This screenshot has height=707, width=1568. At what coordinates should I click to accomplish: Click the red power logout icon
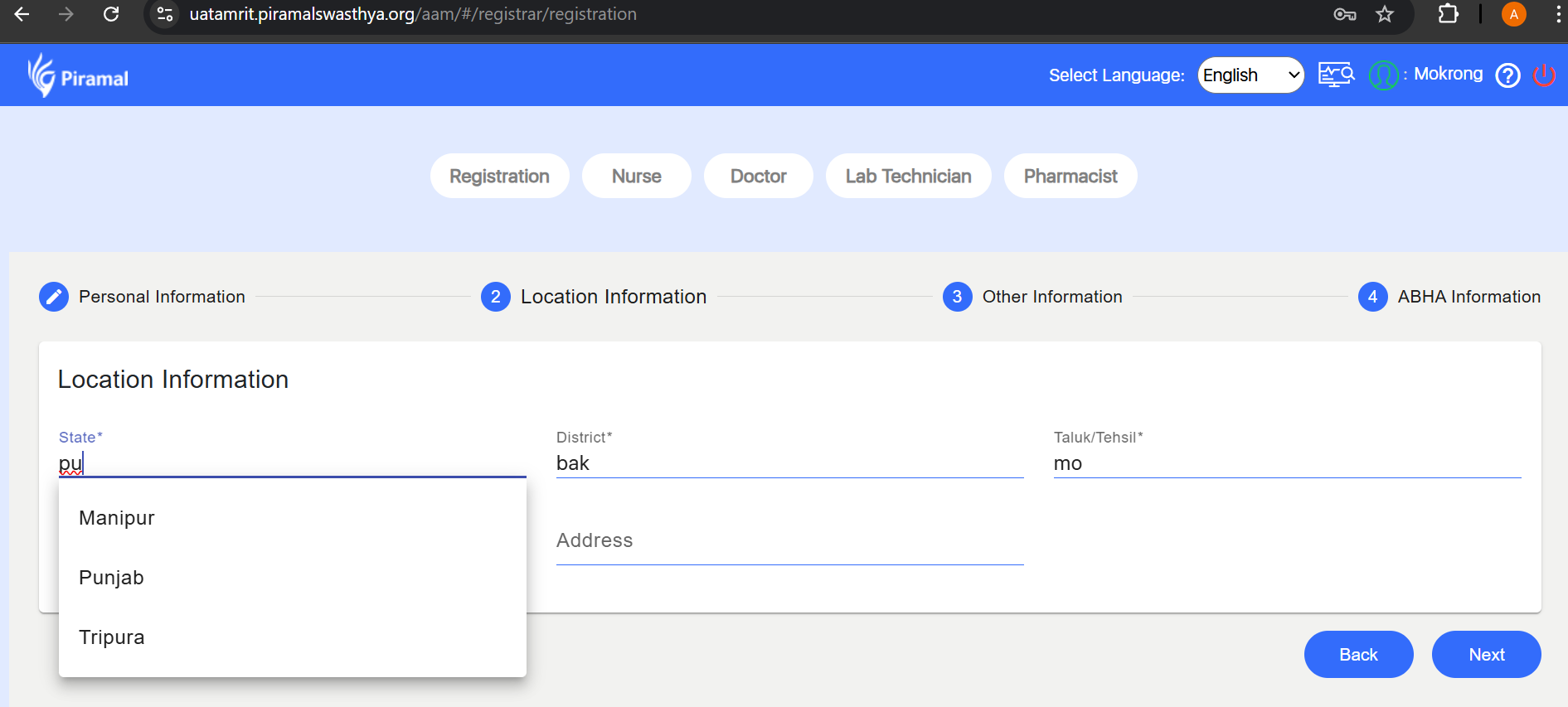[1544, 75]
